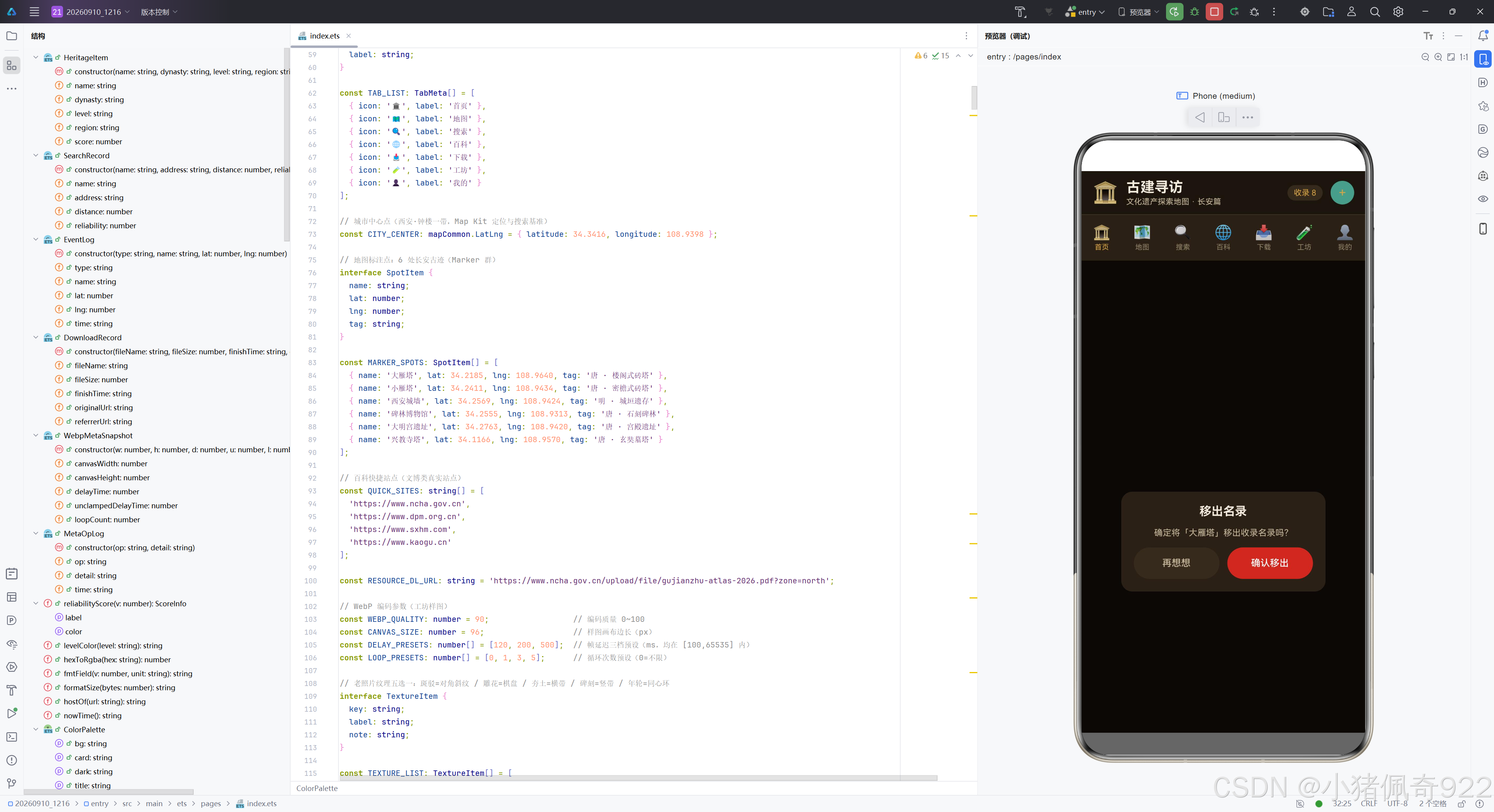This screenshot has width=1494, height=812.
Task: Click the structure panel horizontal scrollbar
Action: point(109,792)
